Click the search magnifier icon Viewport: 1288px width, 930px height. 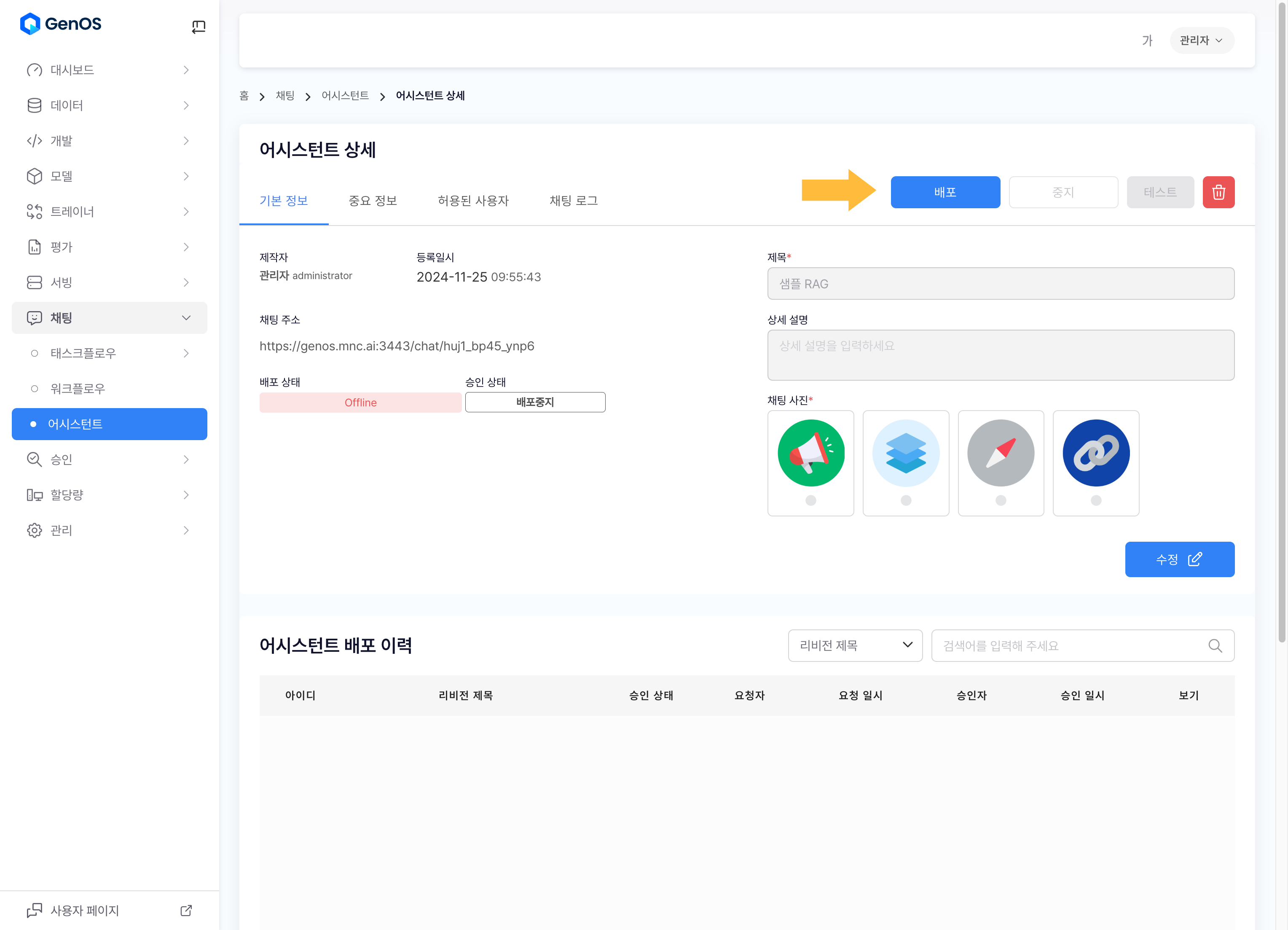click(x=1215, y=645)
